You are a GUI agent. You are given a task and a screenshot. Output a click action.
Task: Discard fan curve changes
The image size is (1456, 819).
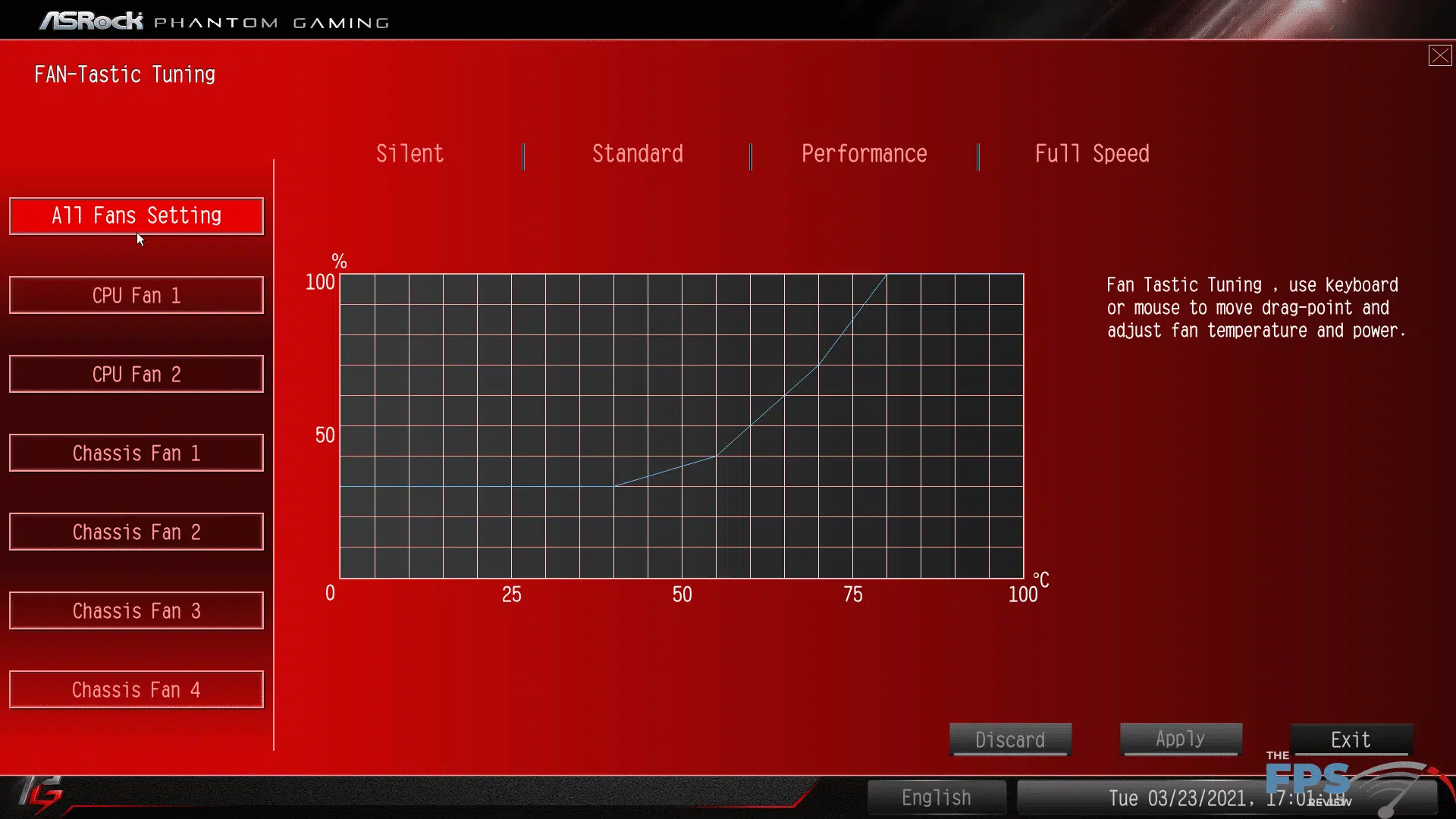point(1010,739)
